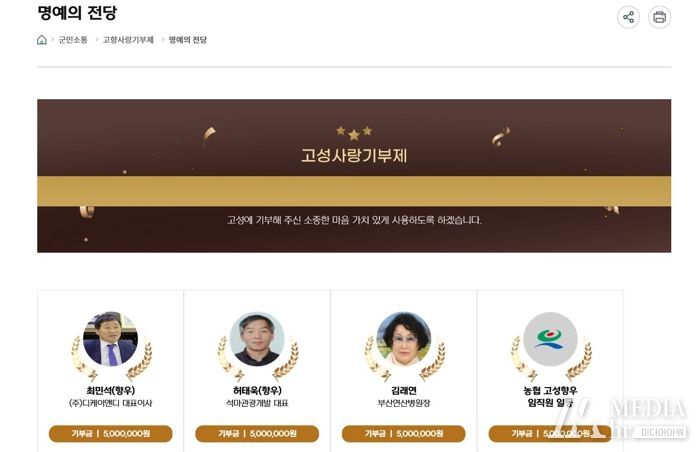Click 김래연 name under photo
The image size is (699, 452).
[404, 390]
